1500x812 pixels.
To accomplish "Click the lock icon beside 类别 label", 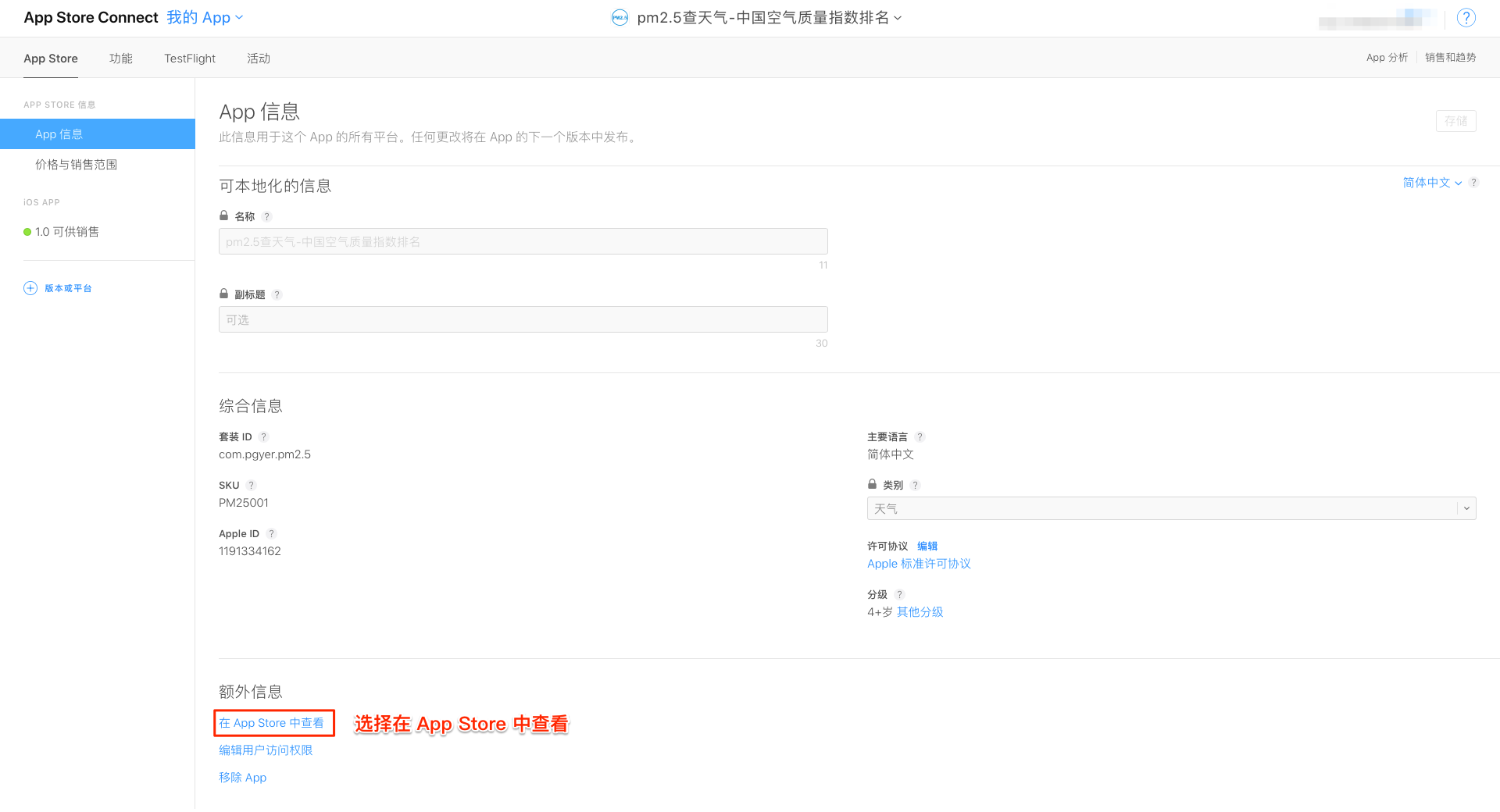I will coord(873,484).
